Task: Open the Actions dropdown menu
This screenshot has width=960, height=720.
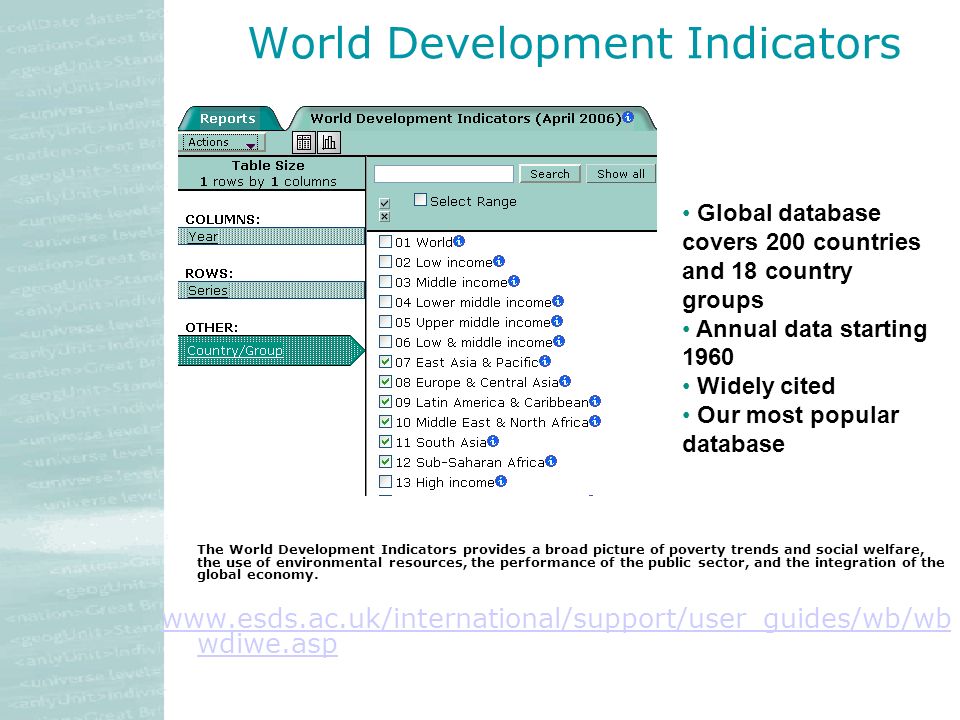Action: click(x=223, y=143)
